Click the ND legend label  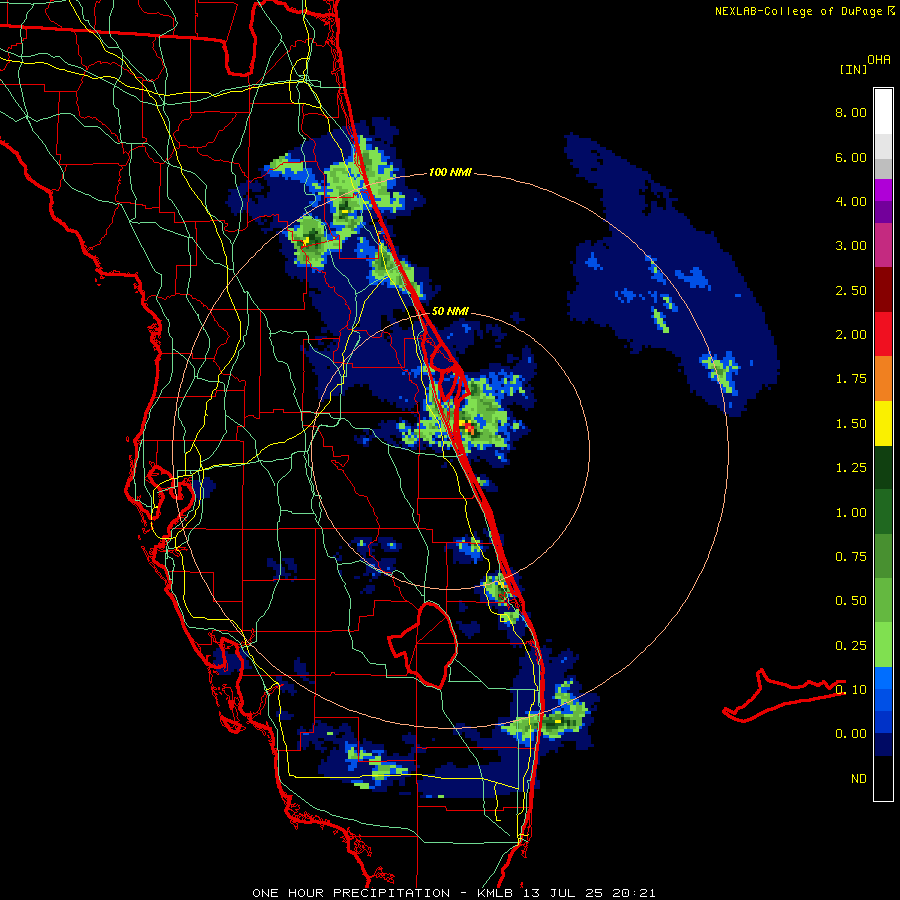pos(859,779)
